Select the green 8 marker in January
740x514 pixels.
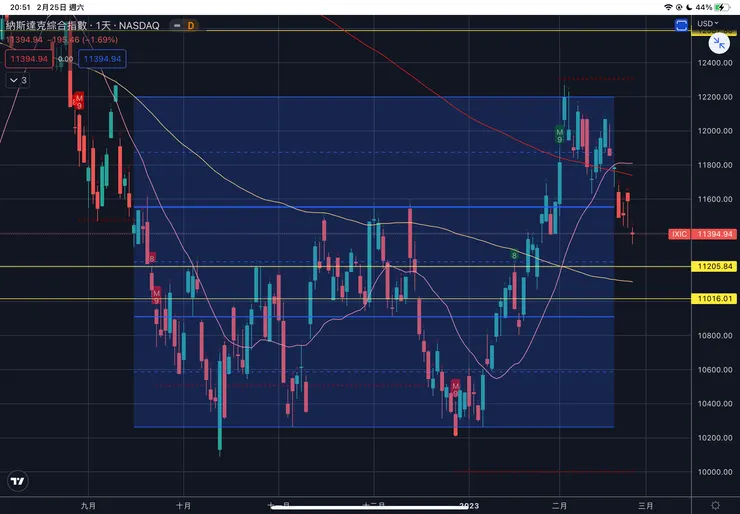pyautogui.click(x=514, y=255)
